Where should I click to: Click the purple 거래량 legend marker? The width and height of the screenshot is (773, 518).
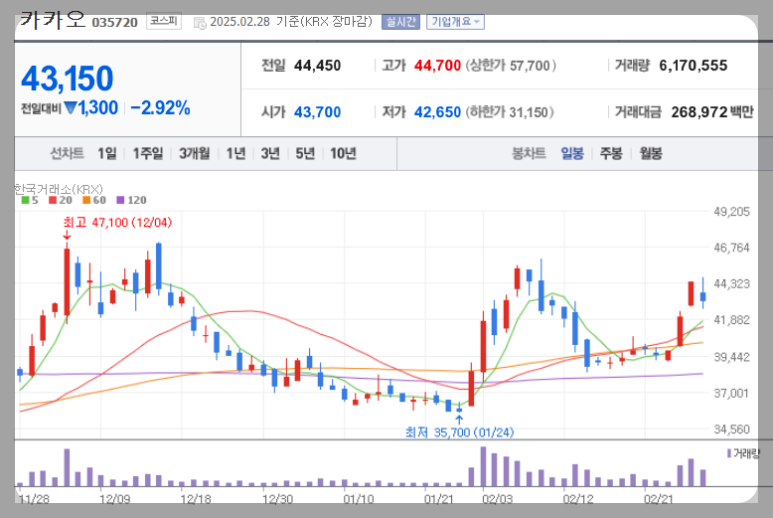click(x=729, y=453)
